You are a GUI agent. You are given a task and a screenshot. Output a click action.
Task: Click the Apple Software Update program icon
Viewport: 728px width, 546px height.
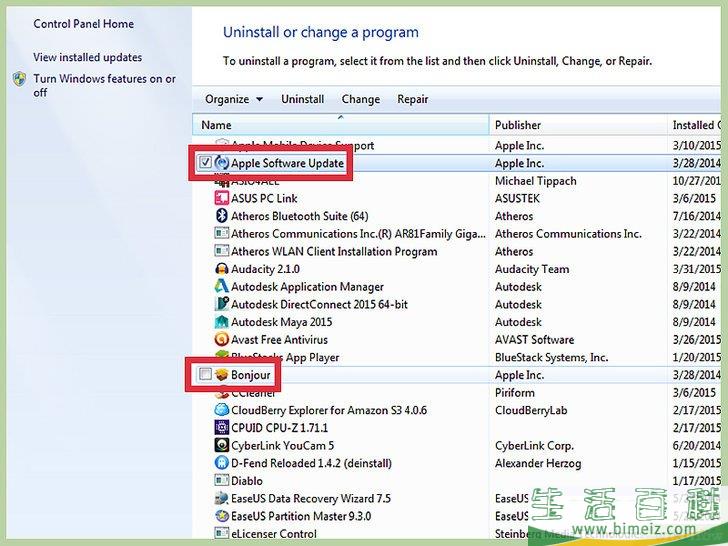[x=222, y=162]
